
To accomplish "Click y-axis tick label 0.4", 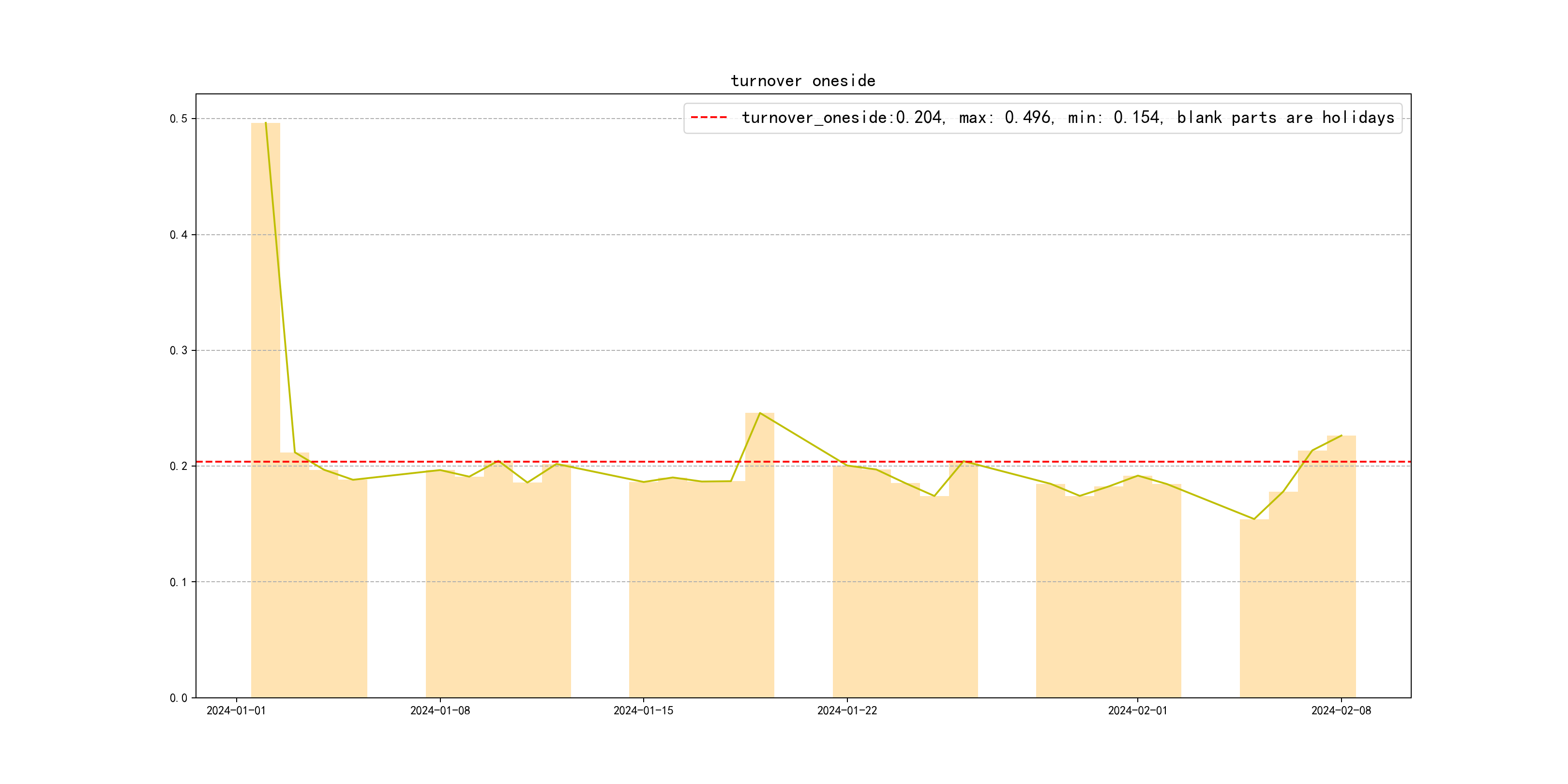I will point(179,235).
